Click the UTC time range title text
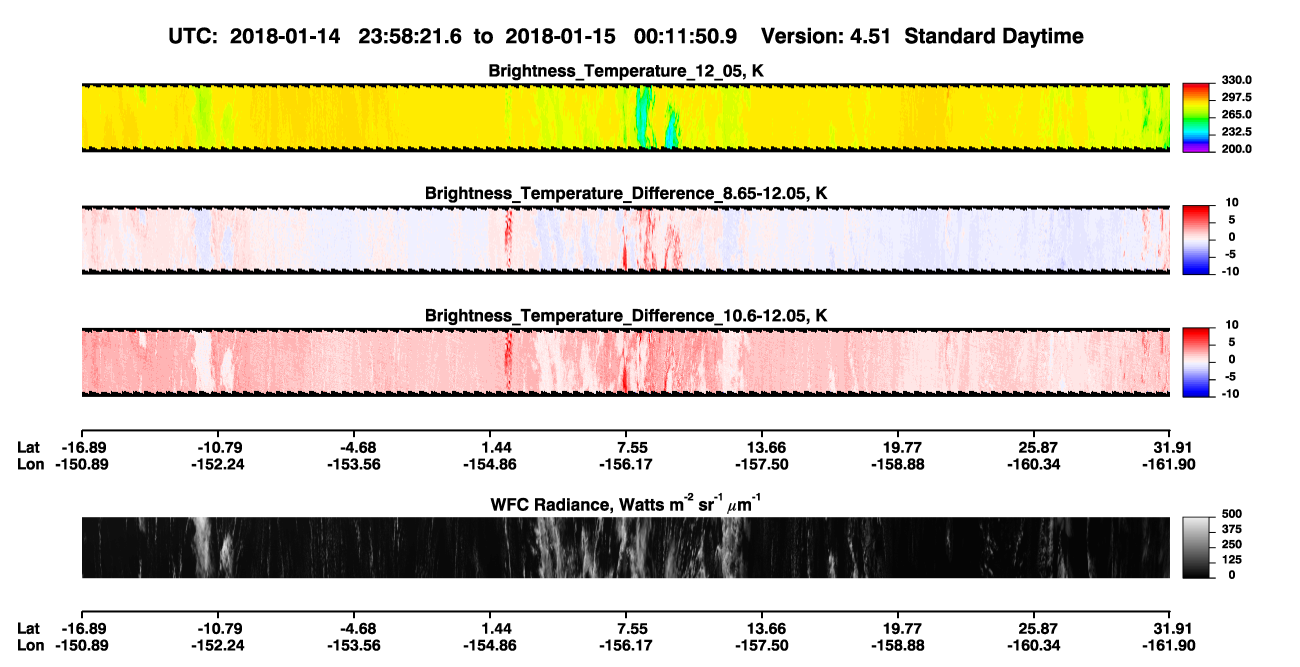 [x=626, y=36]
